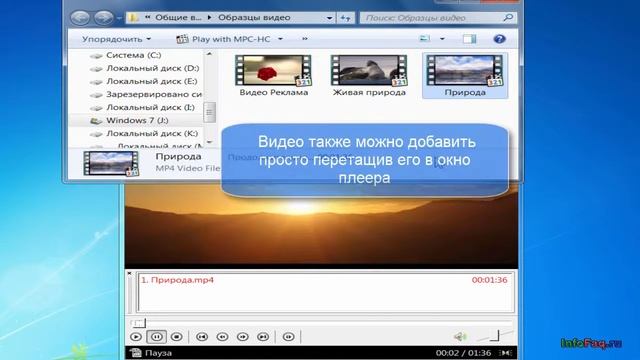Select Windows 7 (J:) drive
The image size is (640, 360).
137,120
